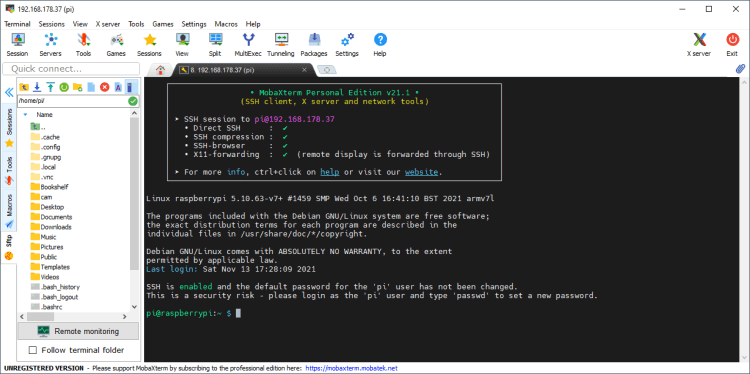This screenshot has width=750, height=374.
Task: Switch to the Tools sidebar tab
Action: (x=9, y=170)
